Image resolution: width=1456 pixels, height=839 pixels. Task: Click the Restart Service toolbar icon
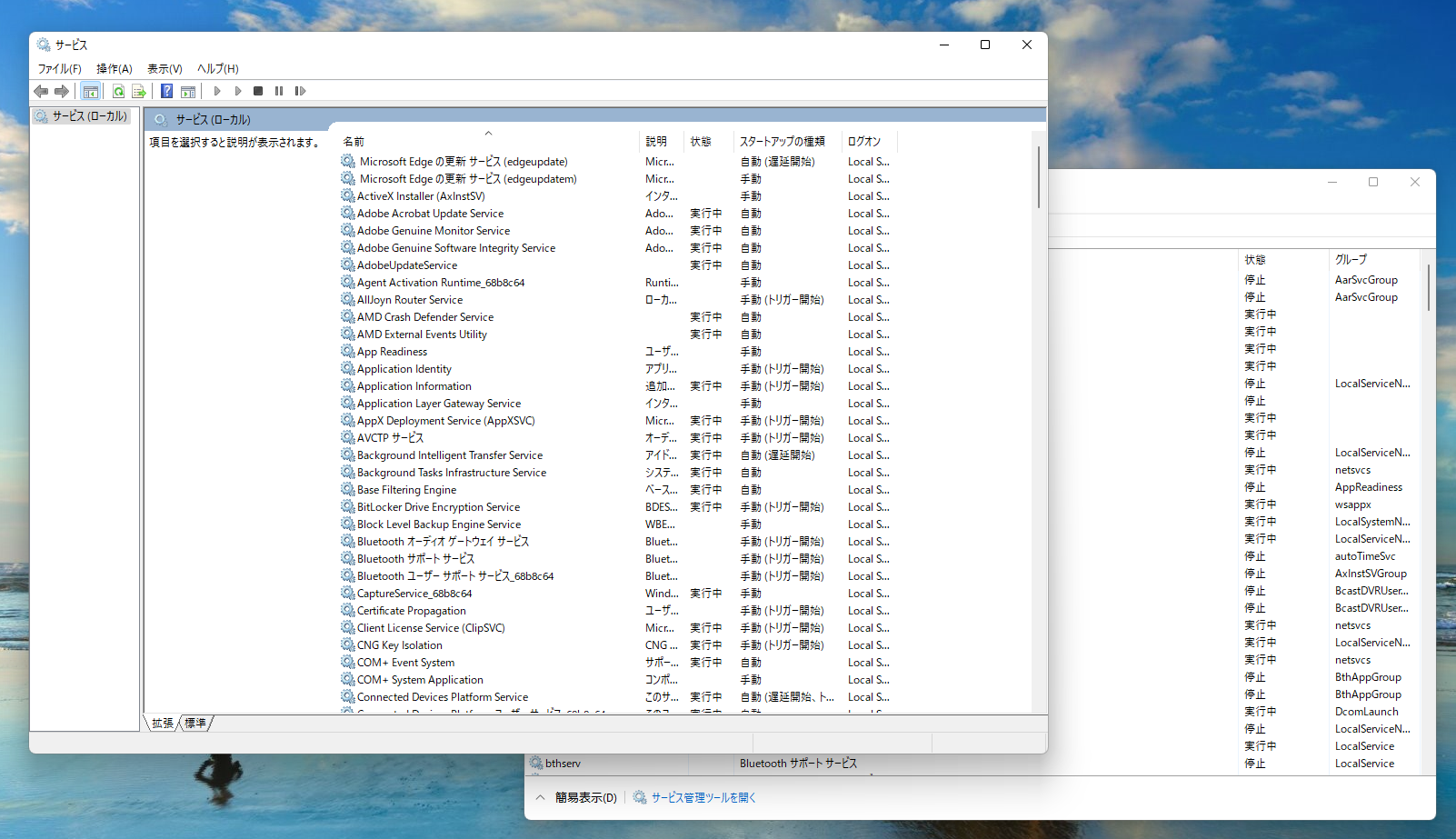tap(301, 91)
